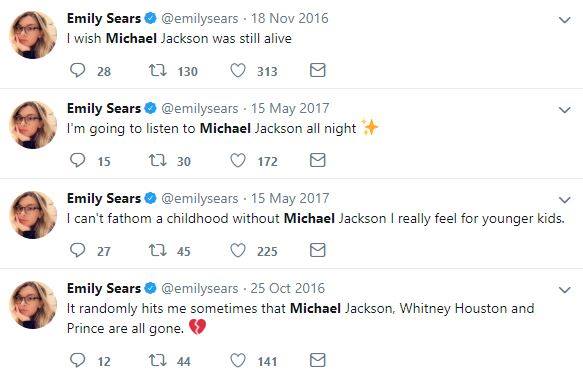This screenshot has width=583, height=375.
Task: Retweet the tweet with 45 retweets
Action: (x=158, y=250)
